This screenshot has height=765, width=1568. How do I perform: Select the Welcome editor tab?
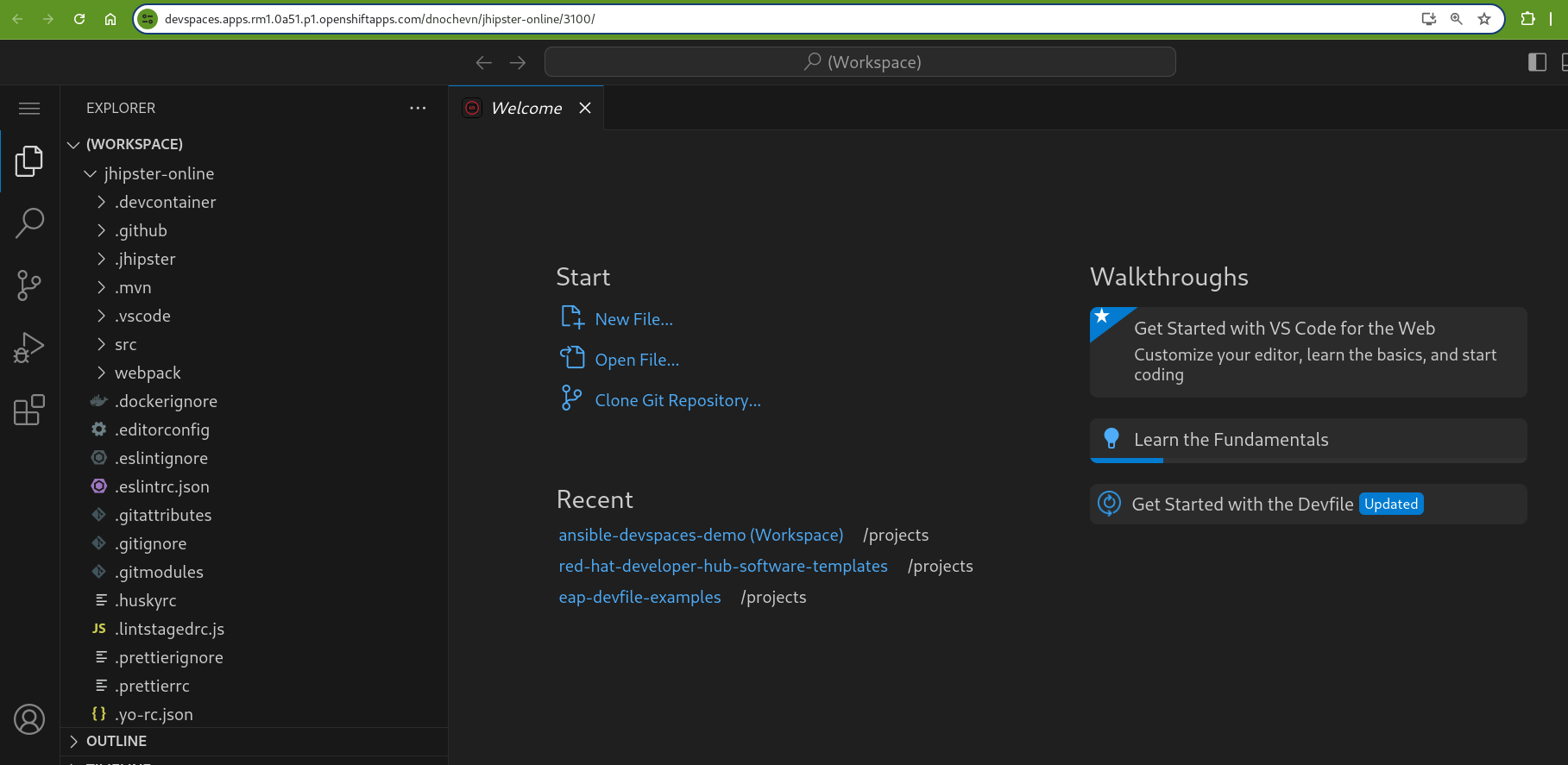tap(526, 108)
